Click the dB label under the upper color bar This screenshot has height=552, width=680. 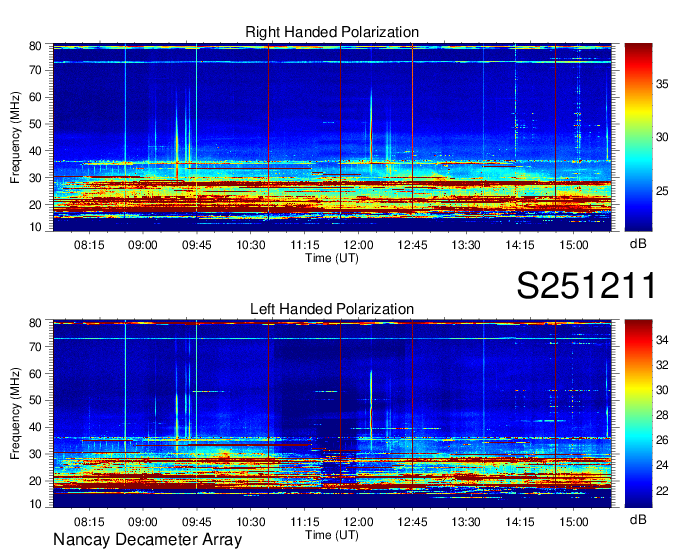[x=637, y=243]
